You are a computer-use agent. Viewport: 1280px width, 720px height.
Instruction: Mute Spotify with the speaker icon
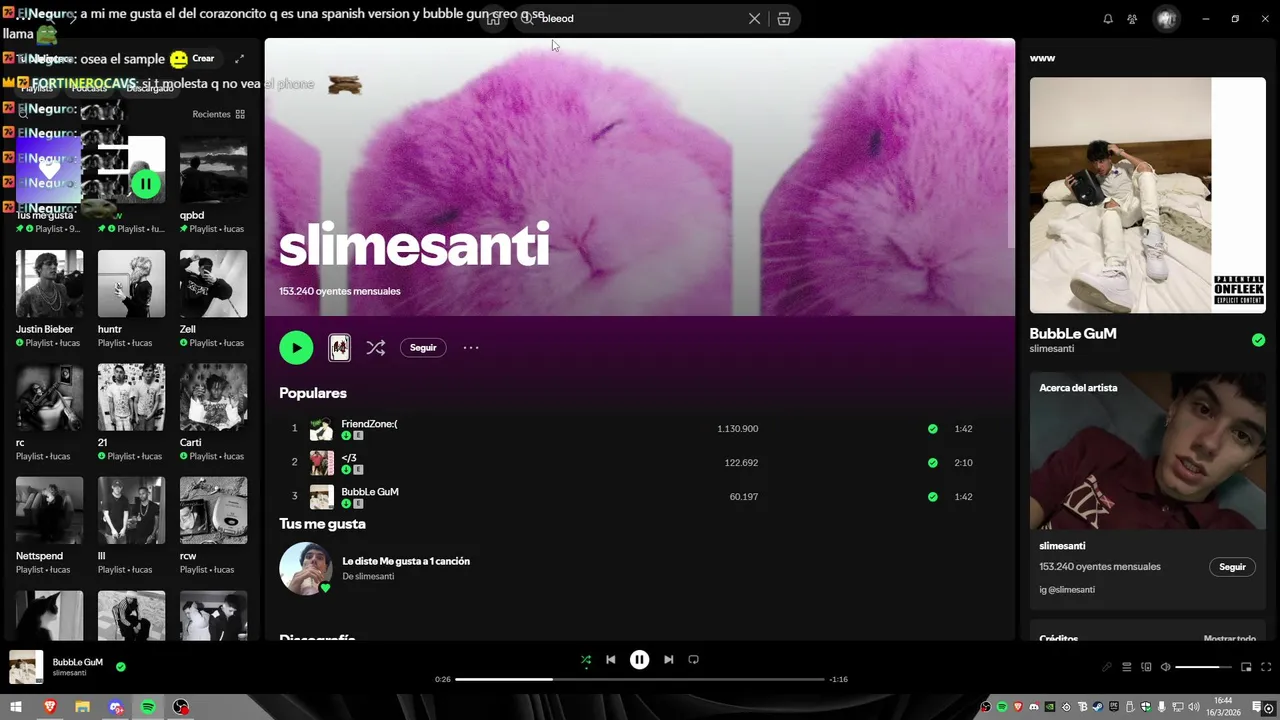point(1165,667)
